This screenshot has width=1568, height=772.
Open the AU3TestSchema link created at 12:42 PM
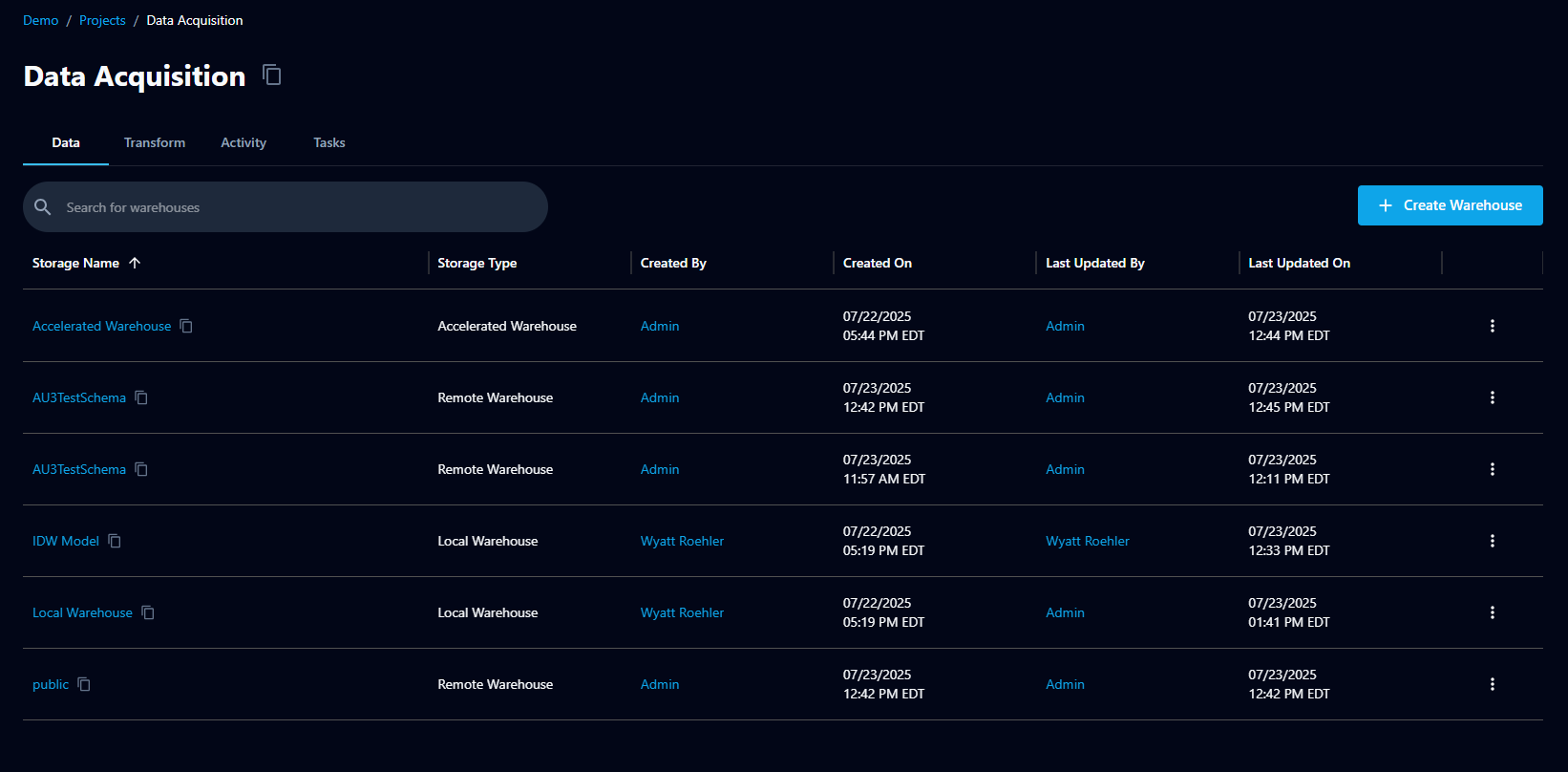(x=79, y=397)
